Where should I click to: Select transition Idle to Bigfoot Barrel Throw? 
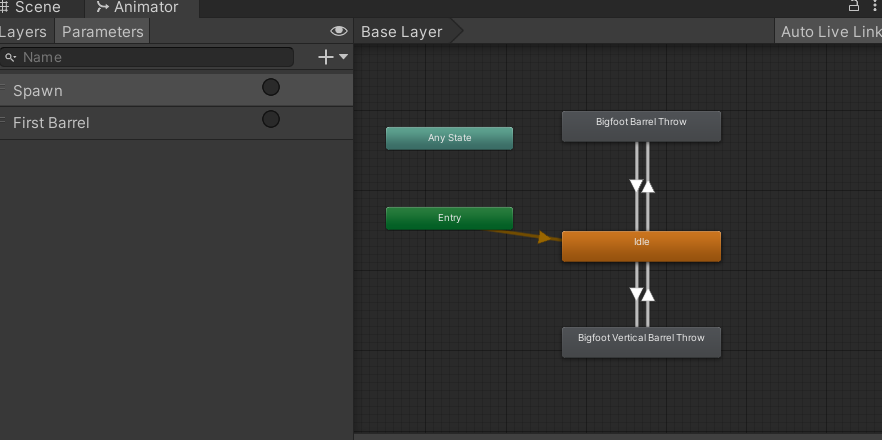(648, 186)
